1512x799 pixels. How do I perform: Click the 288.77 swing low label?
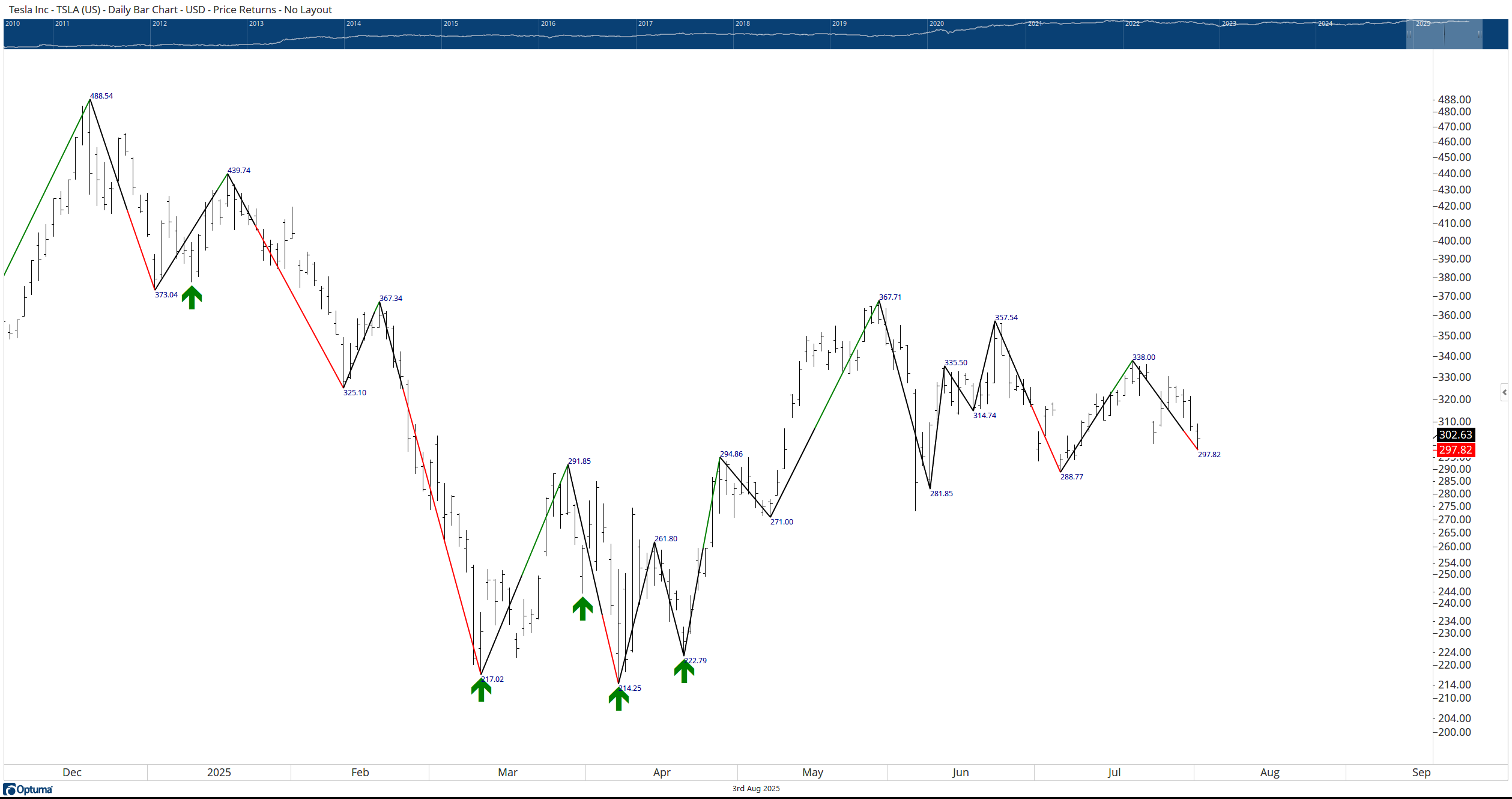1072,476
